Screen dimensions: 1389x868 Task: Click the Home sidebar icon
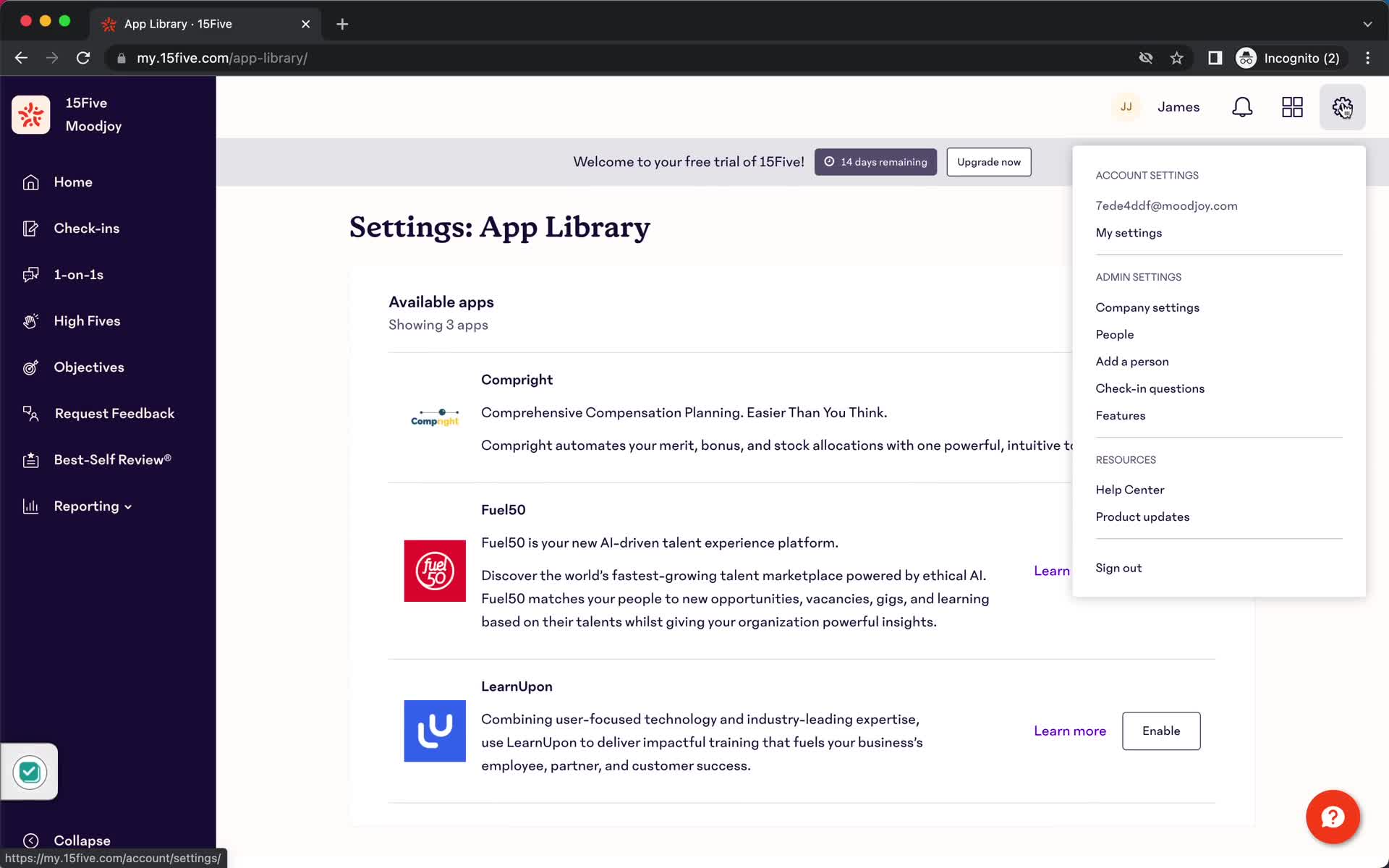(x=29, y=181)
